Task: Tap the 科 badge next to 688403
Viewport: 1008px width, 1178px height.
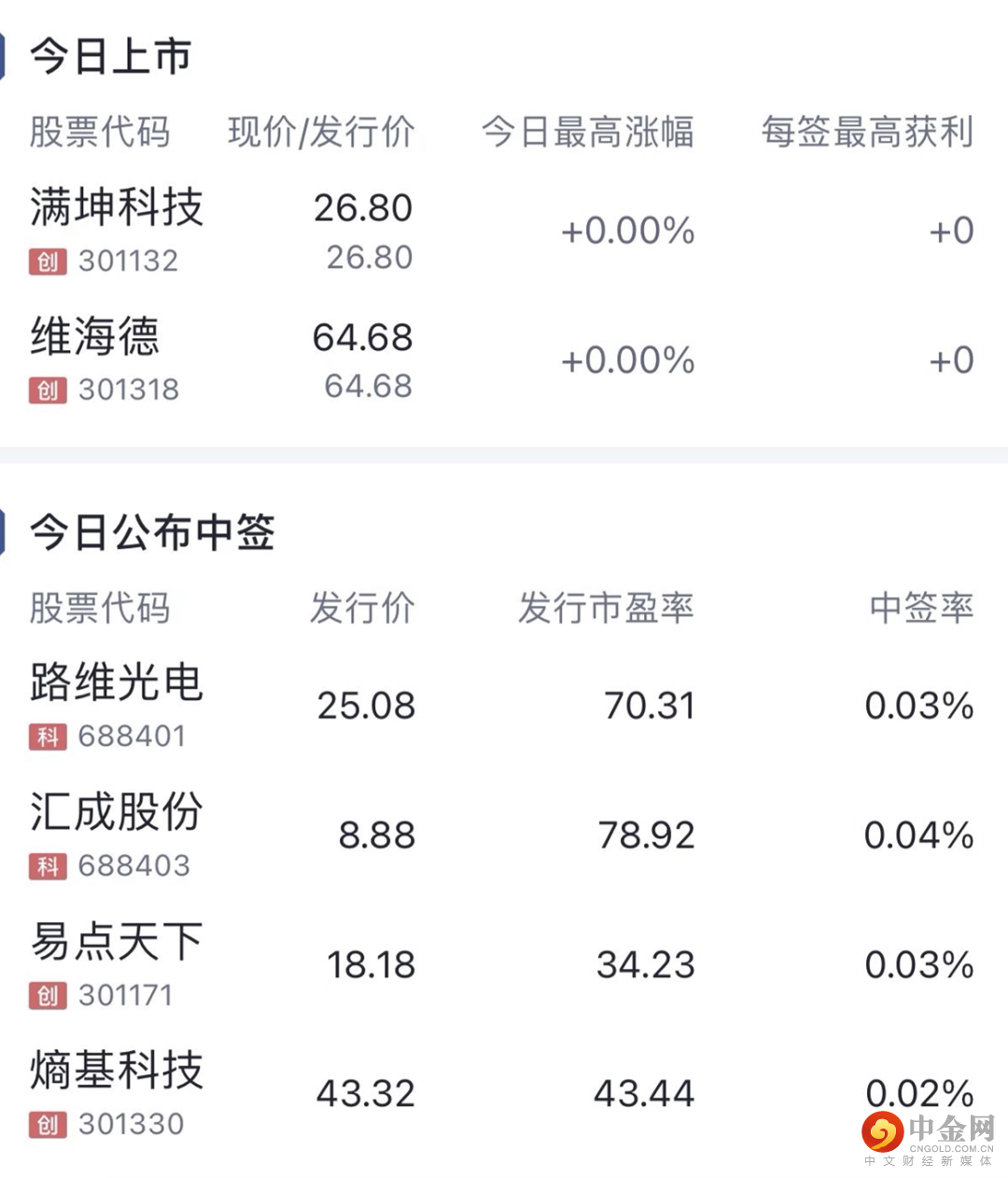Action: 48,866
